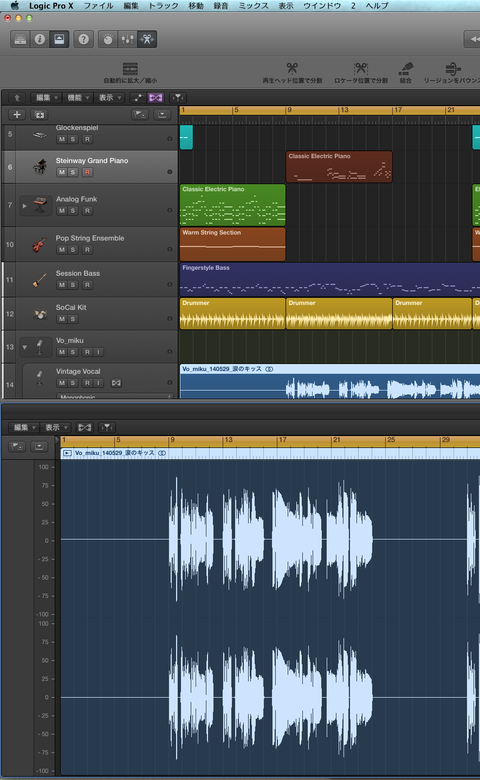This screenshot has width=480, height=780.
Task: Open the Mixer faders icon
Action: (127, 39)
